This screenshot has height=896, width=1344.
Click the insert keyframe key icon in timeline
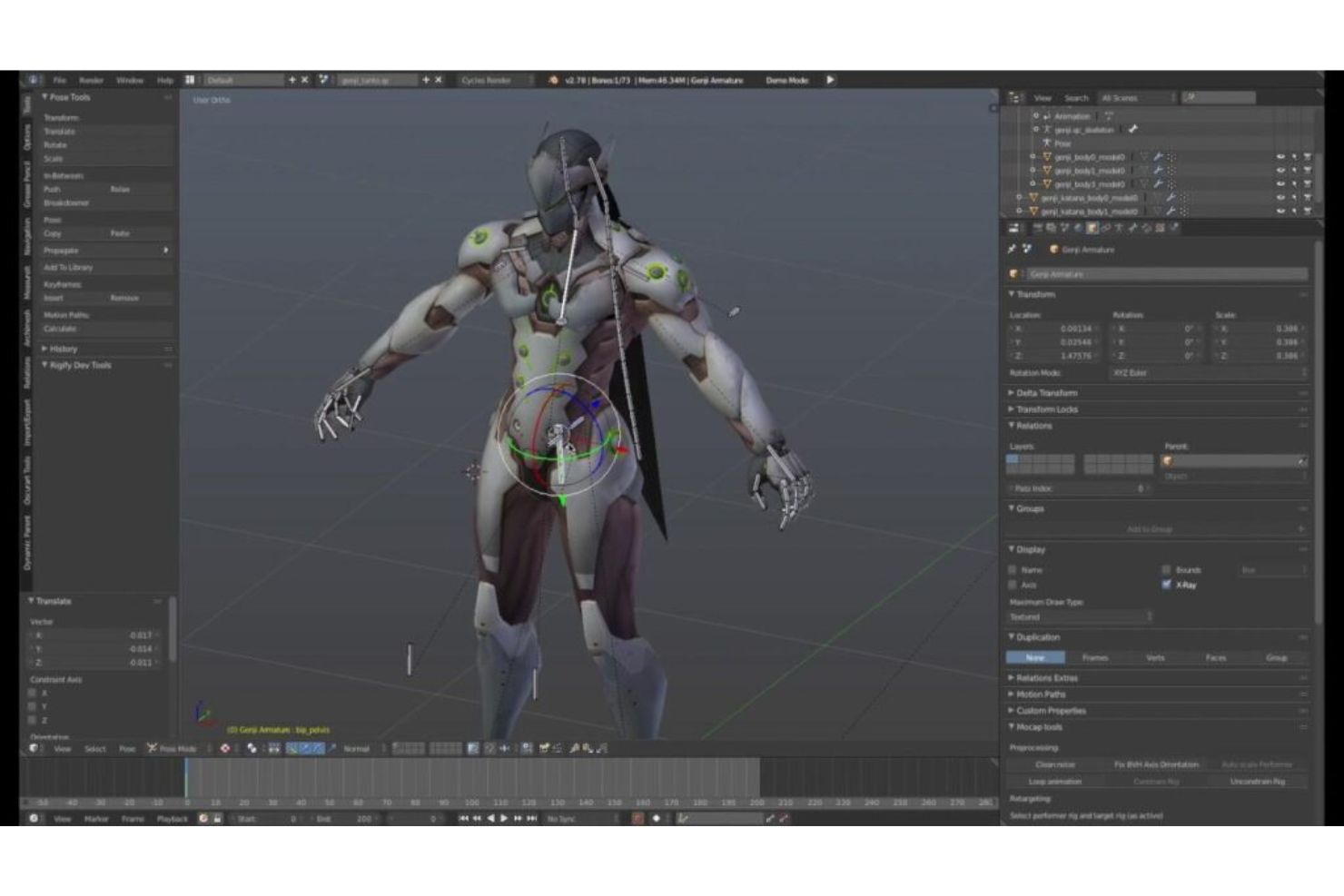coord(769,818)
